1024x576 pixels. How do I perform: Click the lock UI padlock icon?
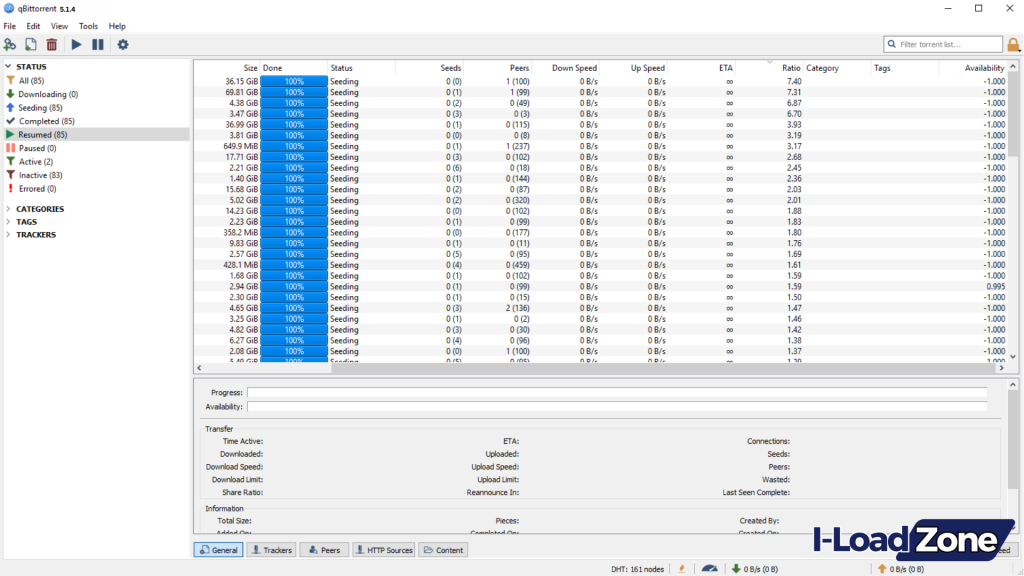tap(1013, 44)
